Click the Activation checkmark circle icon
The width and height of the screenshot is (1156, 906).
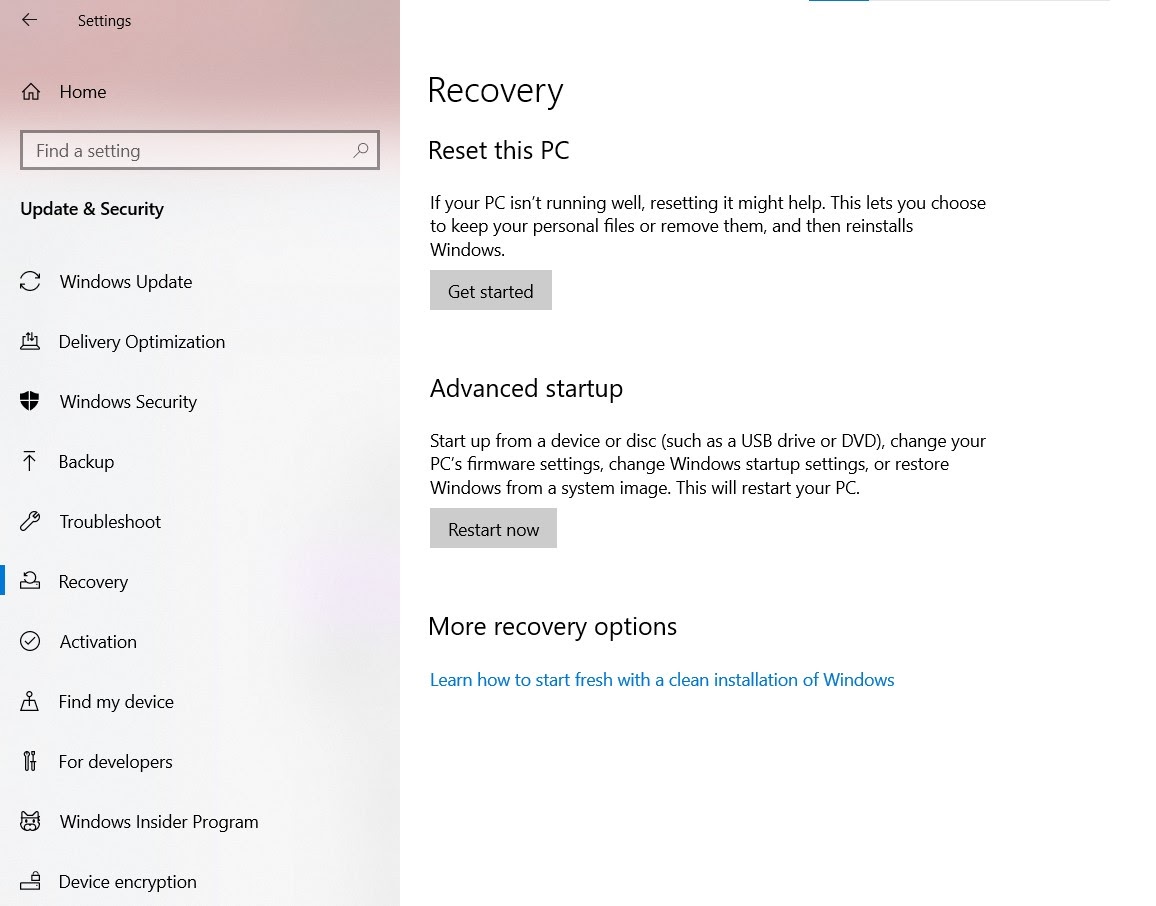pos(30,641)
